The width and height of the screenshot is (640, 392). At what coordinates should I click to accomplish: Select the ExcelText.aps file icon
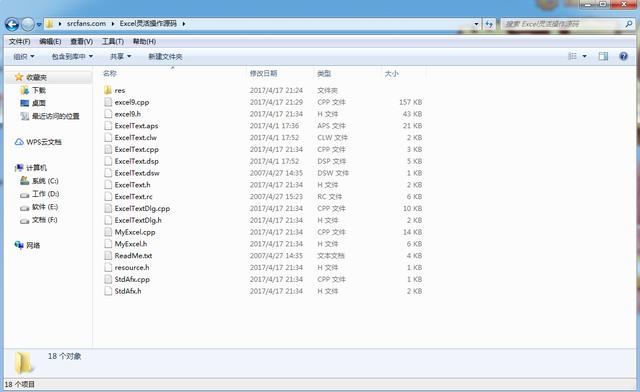(x=108, y=126)
